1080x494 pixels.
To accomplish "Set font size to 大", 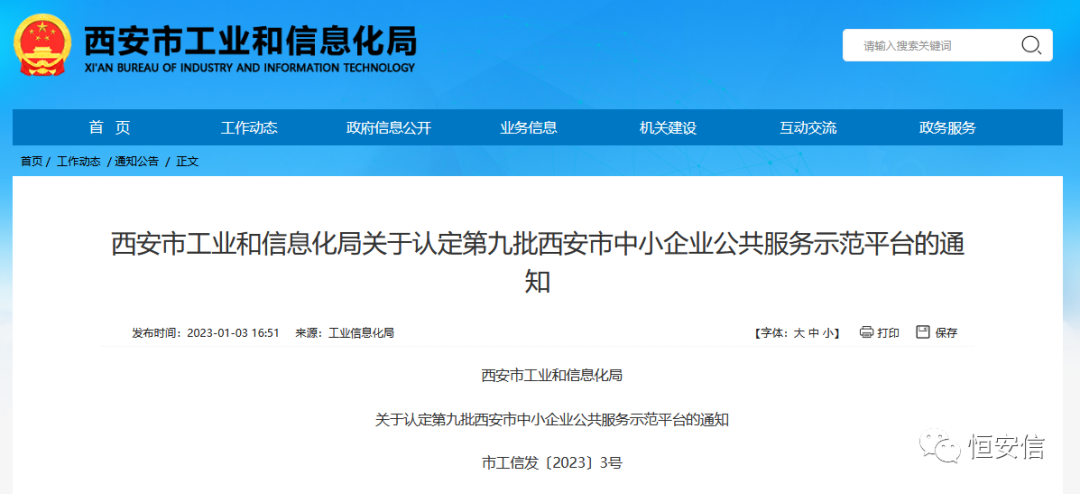I will tap(799, 333).
